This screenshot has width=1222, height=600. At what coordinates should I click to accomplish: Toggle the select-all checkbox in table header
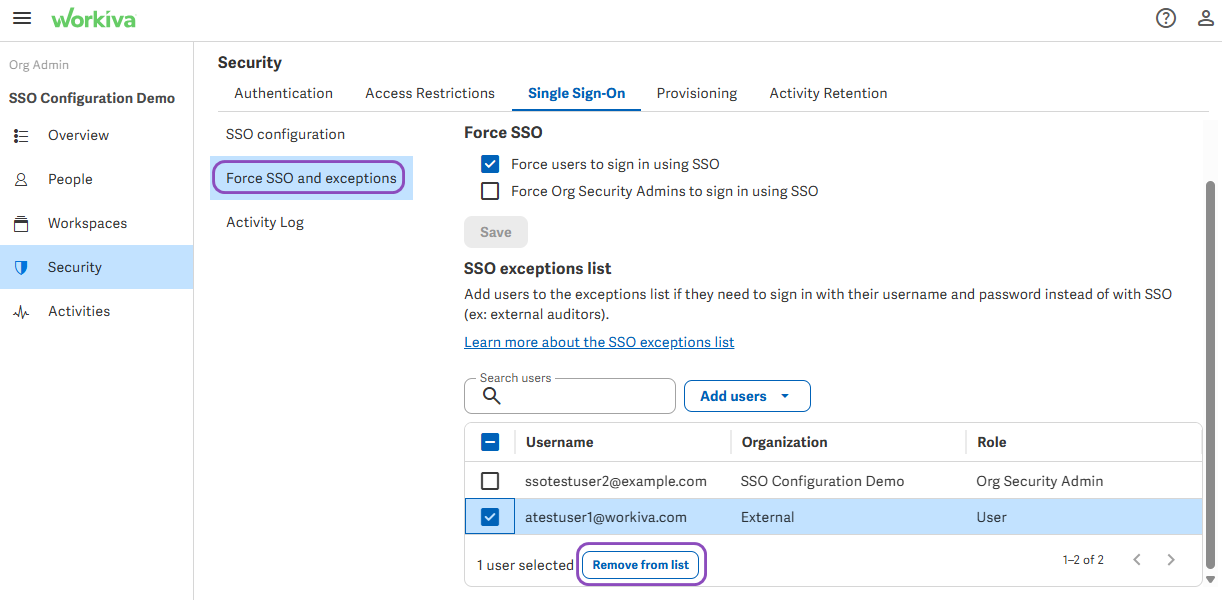[x=490, y=442]
